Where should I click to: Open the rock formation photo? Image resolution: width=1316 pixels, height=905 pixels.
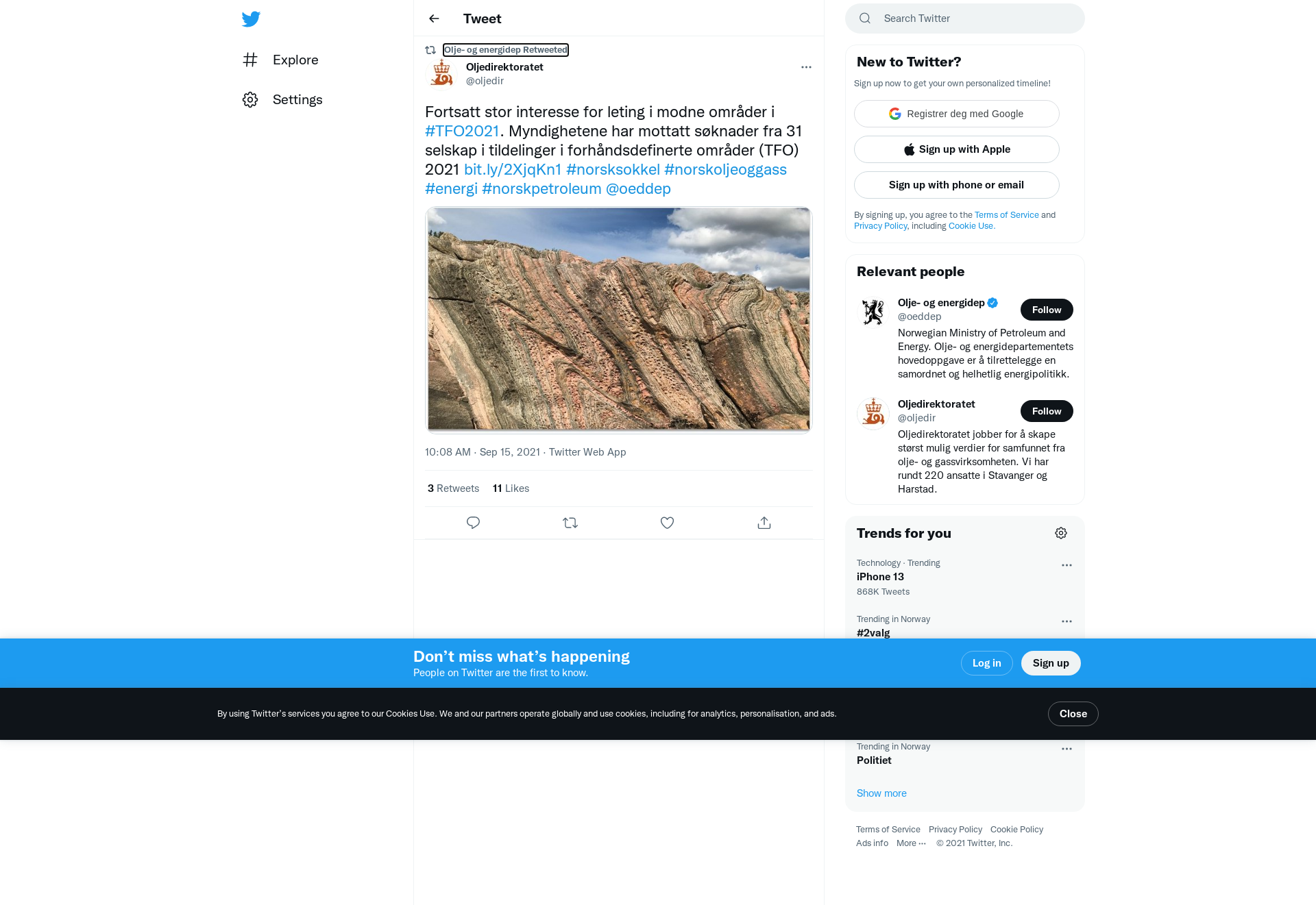619,320
